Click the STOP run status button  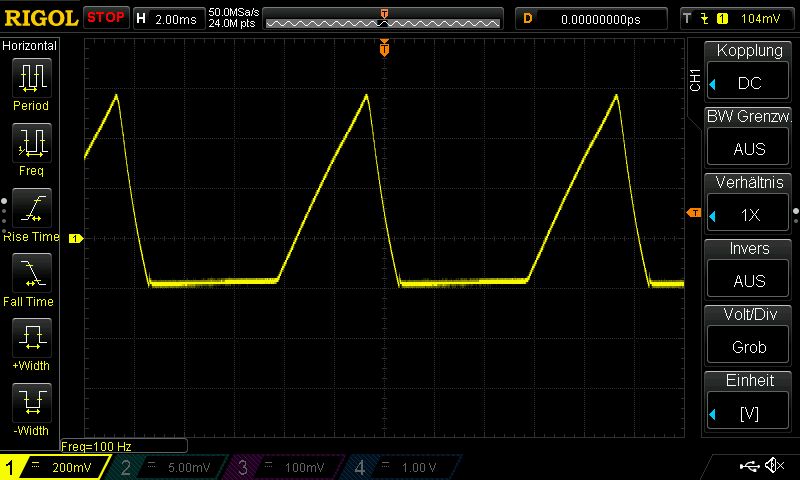tap(106, 18)
